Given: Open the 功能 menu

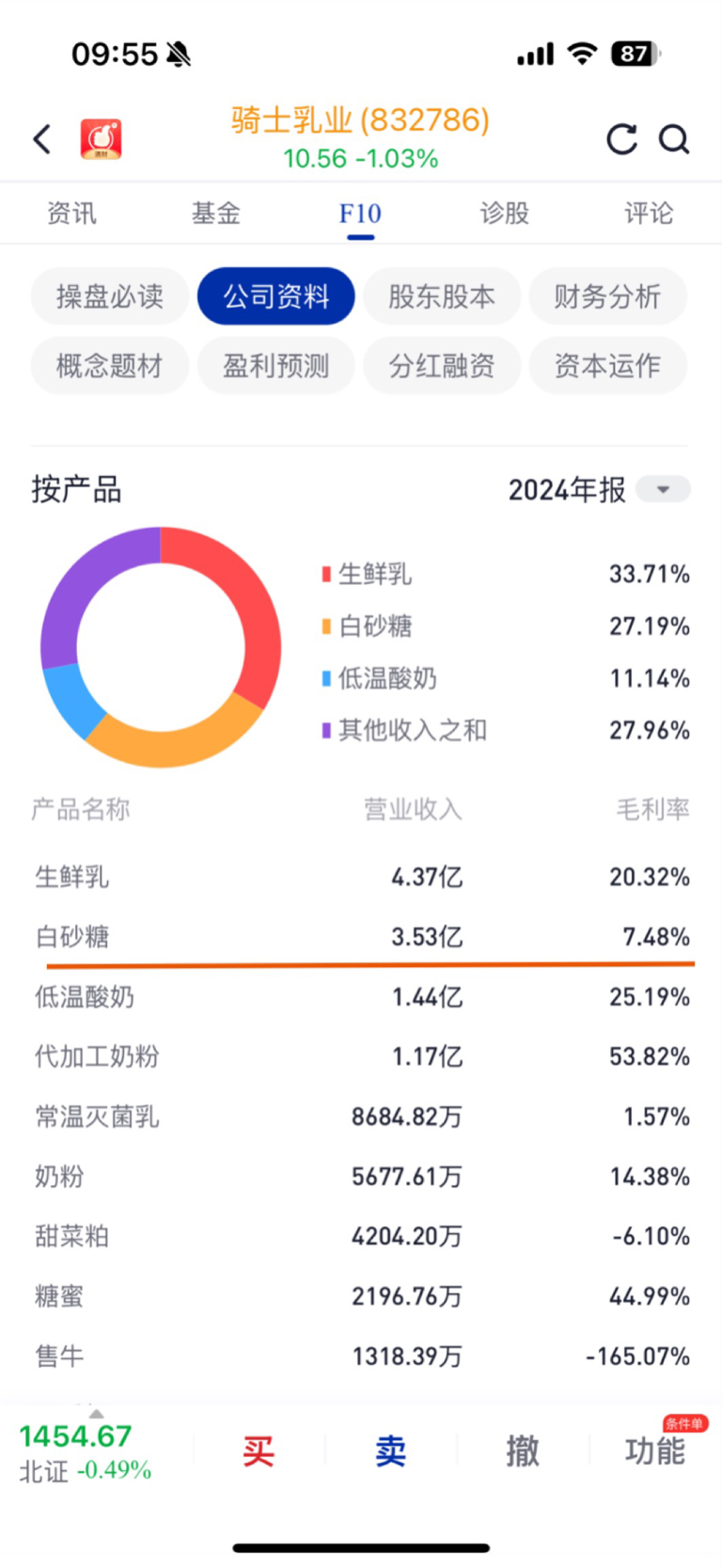Looking at the screenshot, I should [x=654, y=1451].
